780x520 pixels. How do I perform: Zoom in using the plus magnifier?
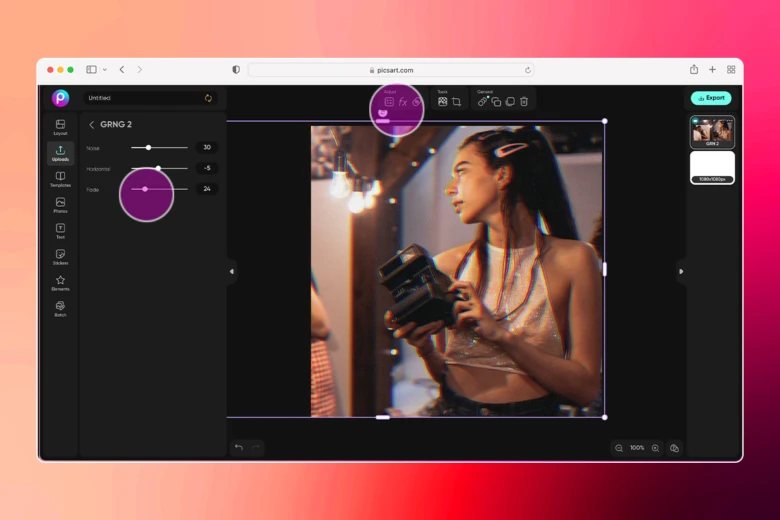655,448
